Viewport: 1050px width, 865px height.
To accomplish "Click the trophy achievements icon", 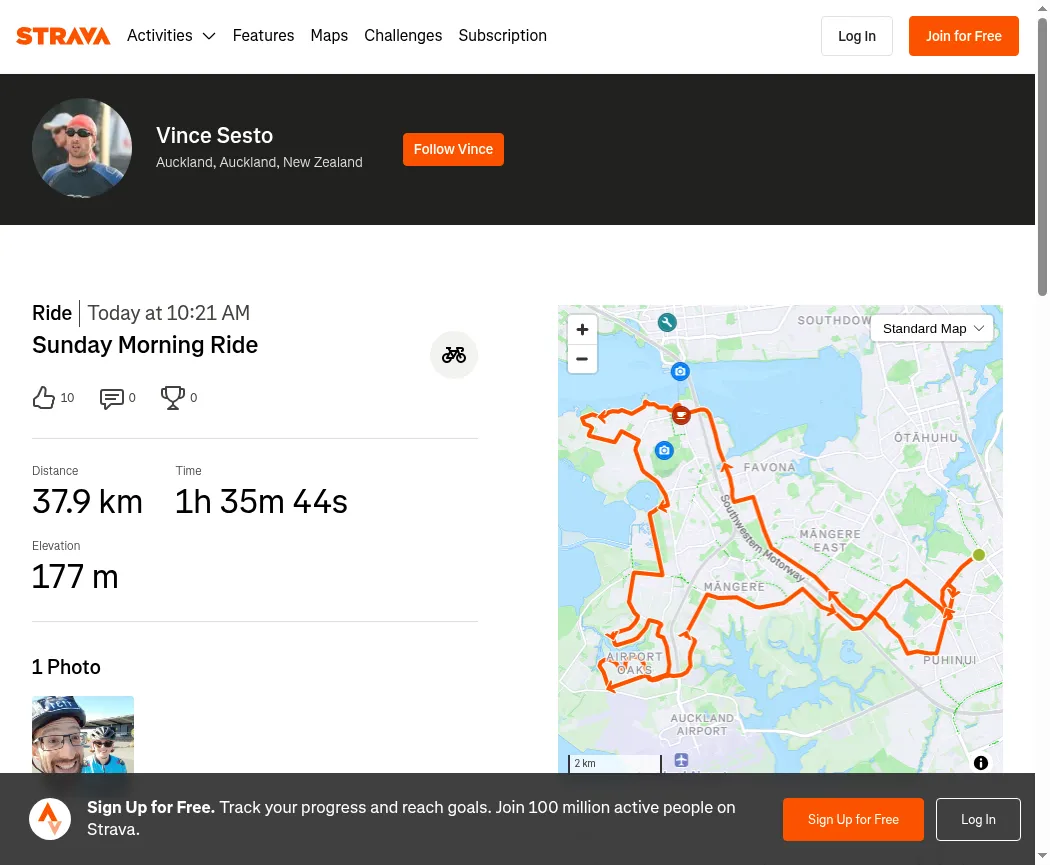I will [173, 398].
